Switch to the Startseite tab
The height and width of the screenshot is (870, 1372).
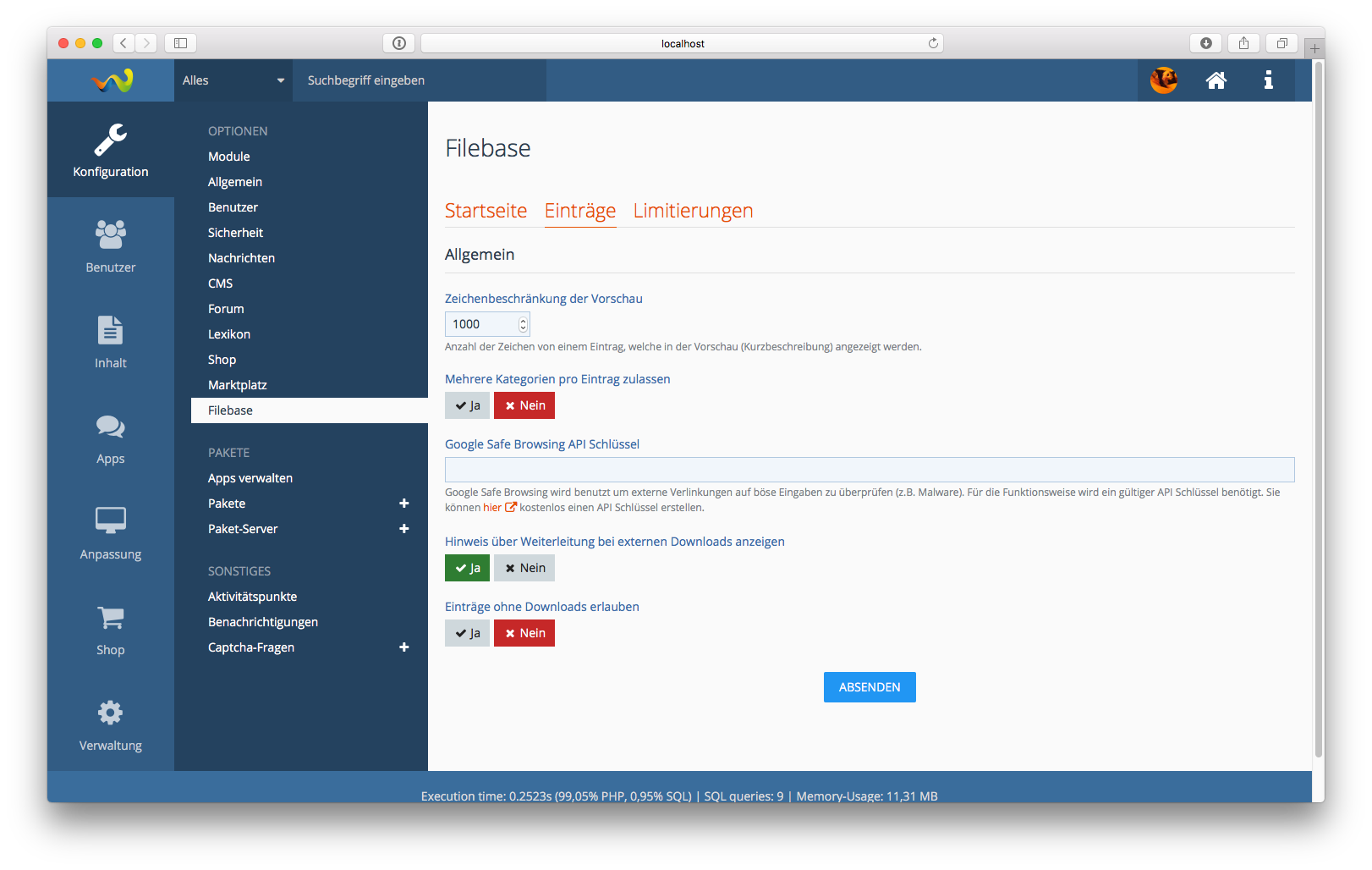tap(486, 211)
